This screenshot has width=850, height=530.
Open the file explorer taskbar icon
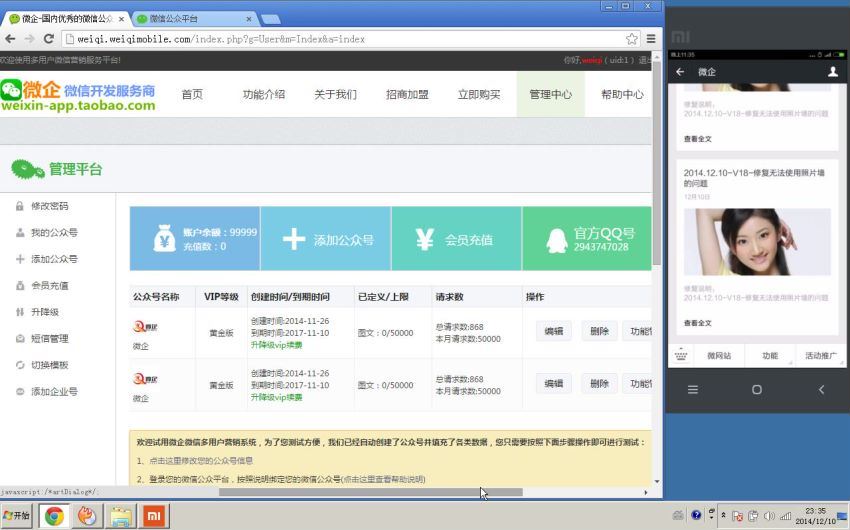(x=120, y=516)
